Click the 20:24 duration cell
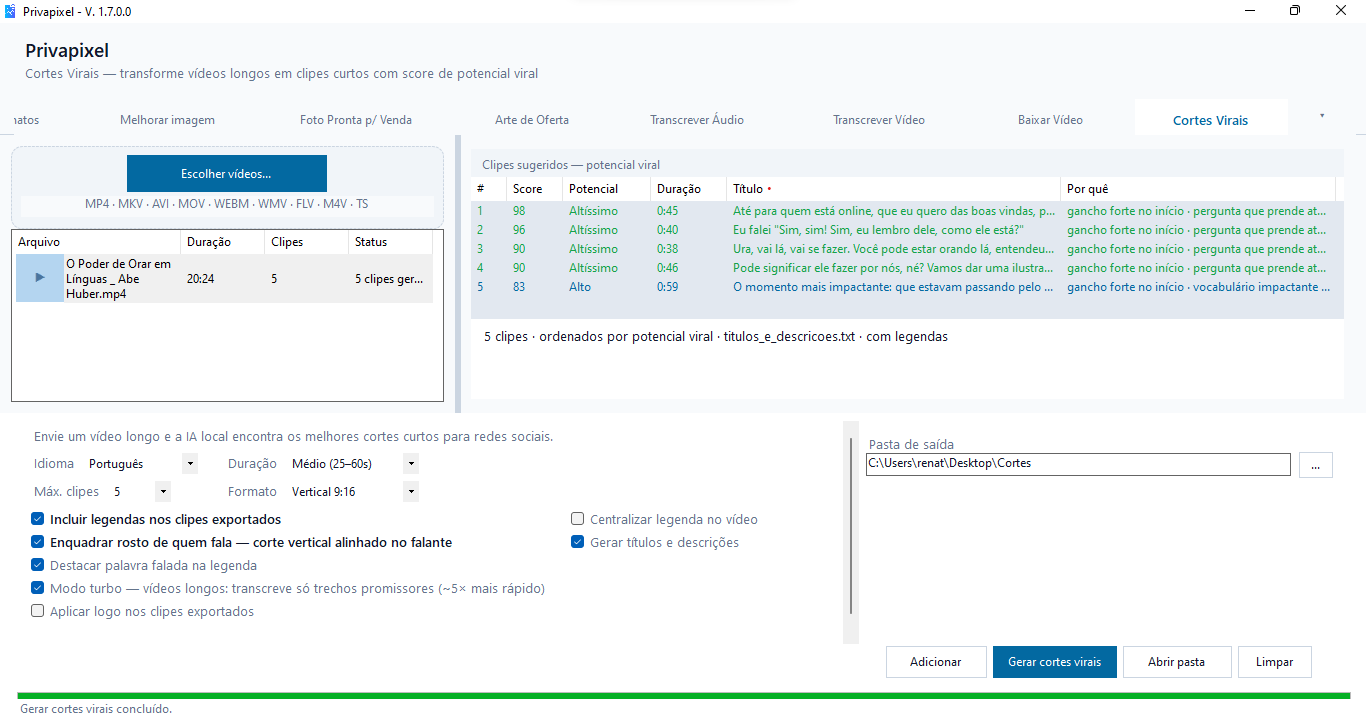This screenshot has height=719, width=1366. click(x=200, y=279)
